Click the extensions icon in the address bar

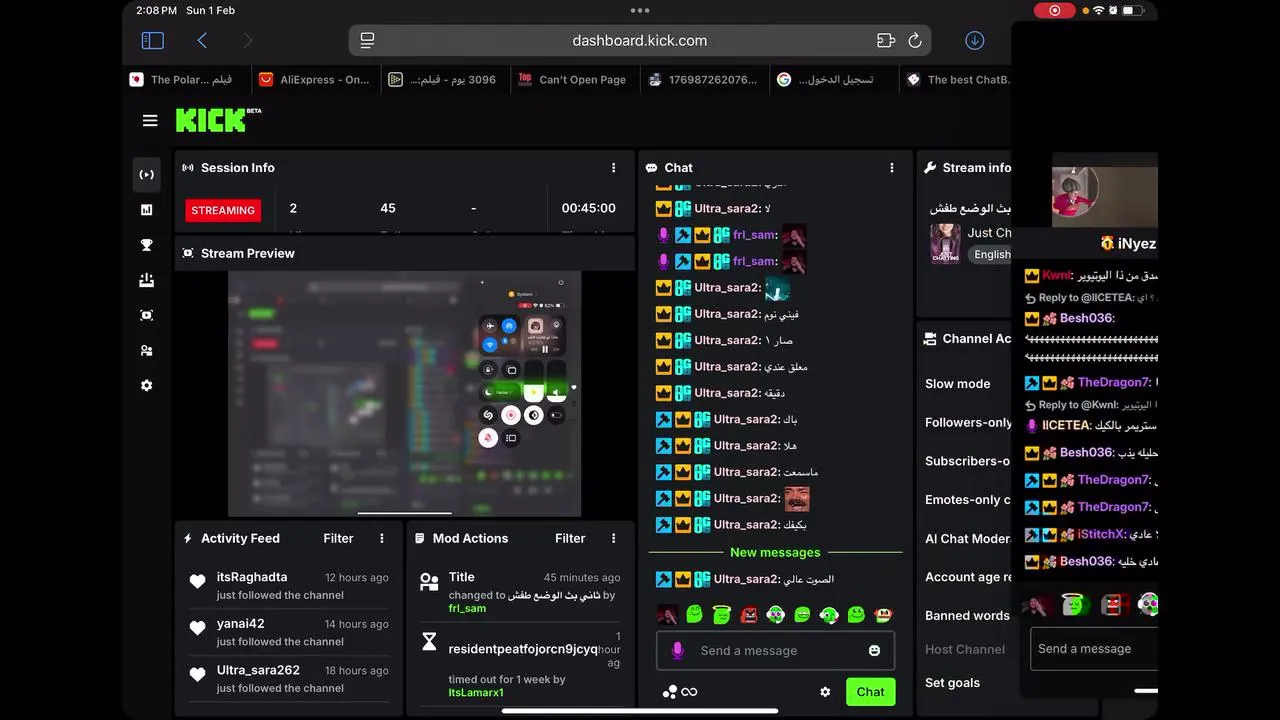click(x=886, y=41)
